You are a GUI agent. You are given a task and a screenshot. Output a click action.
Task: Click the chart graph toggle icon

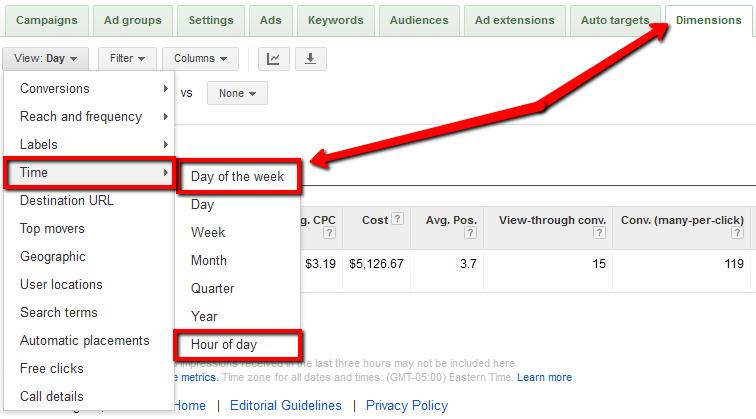click(x=273, y=59)
